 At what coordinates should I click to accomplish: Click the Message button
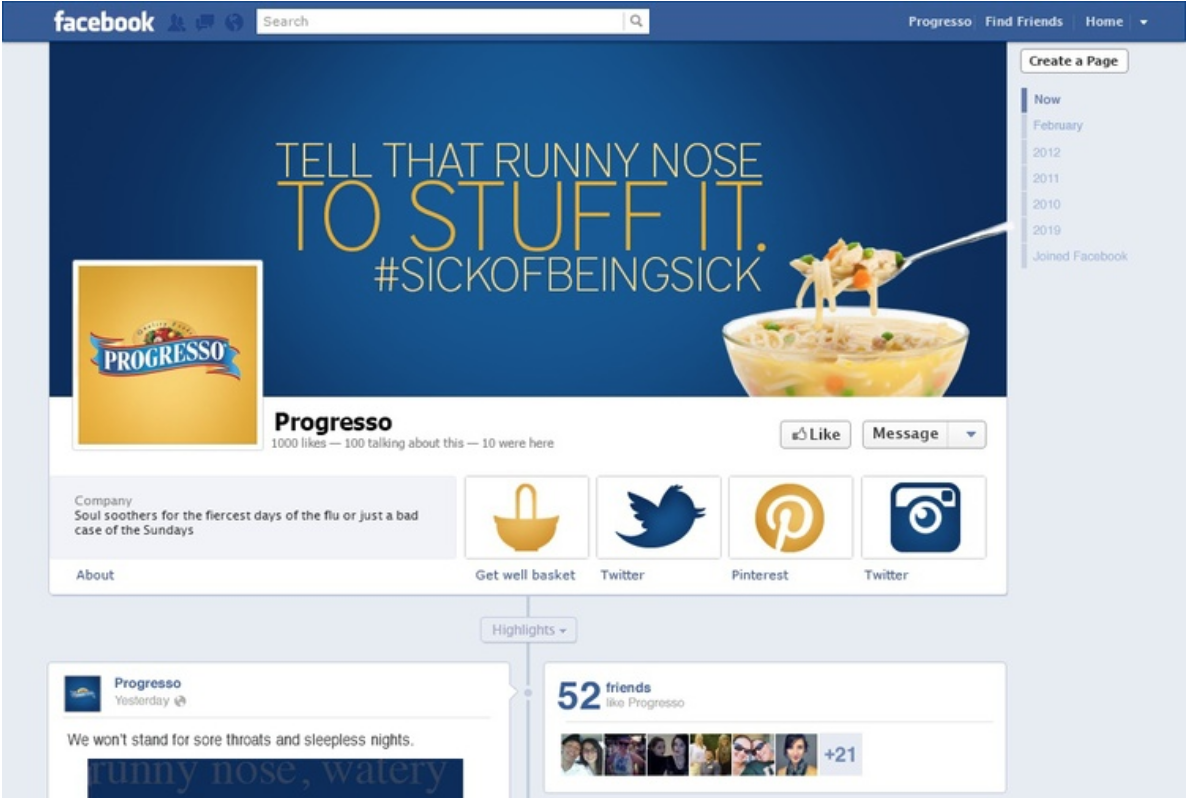click(906, 434)
